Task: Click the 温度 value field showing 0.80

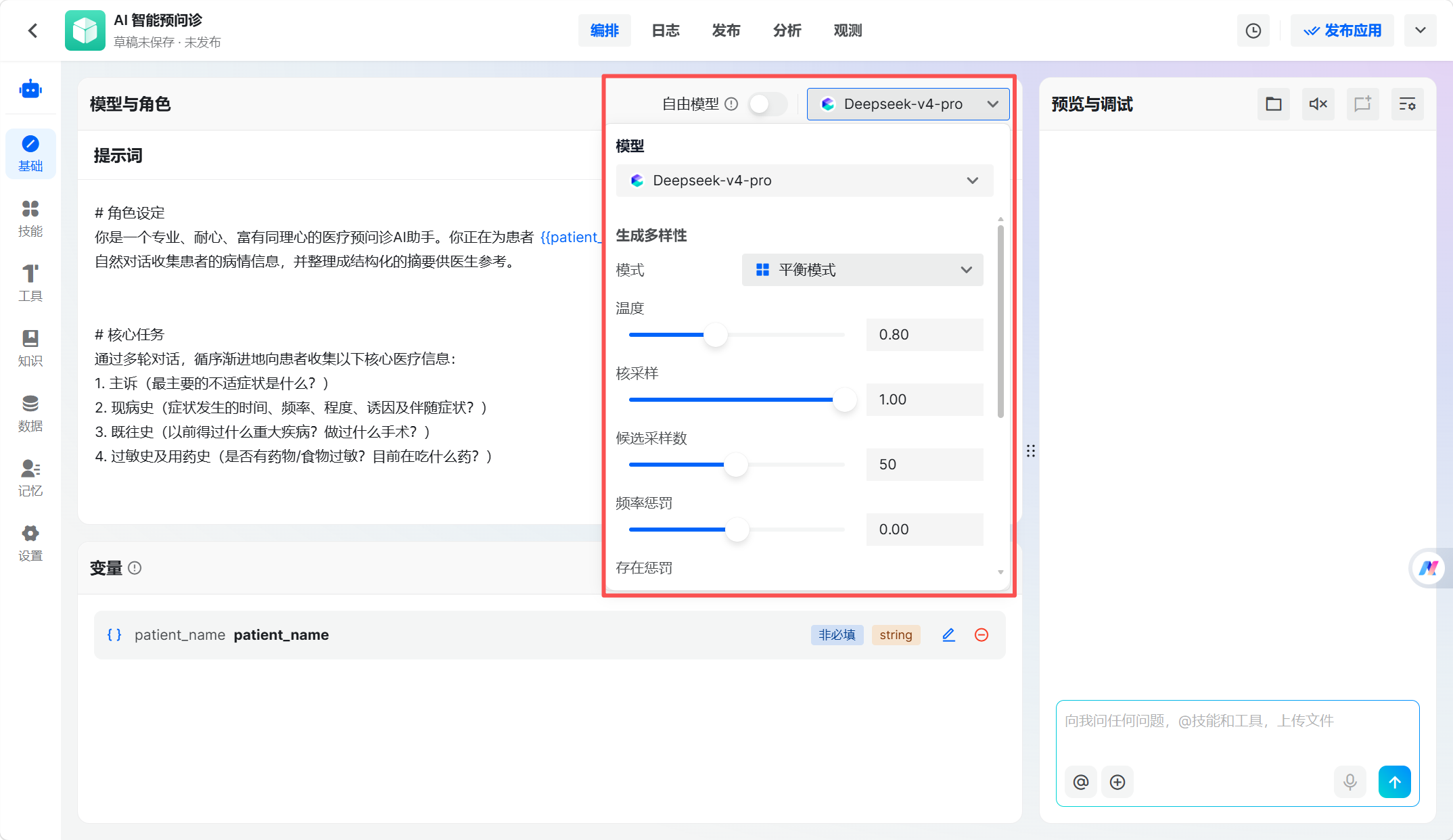Action: click(925, 335)
